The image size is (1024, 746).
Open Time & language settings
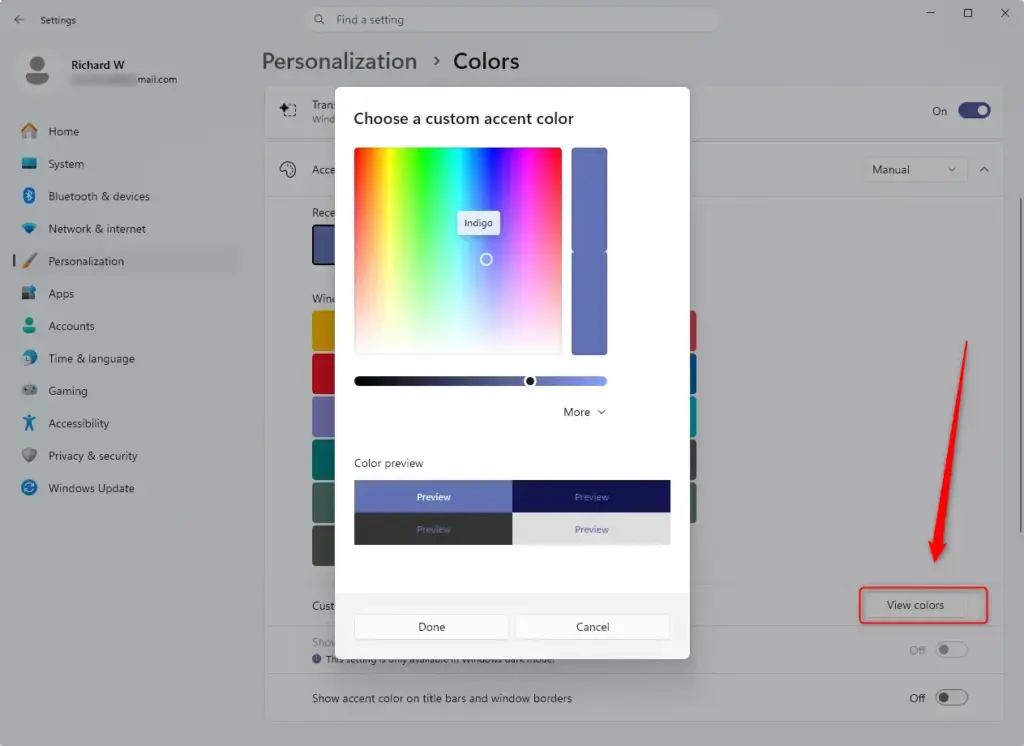click(126, 359)
